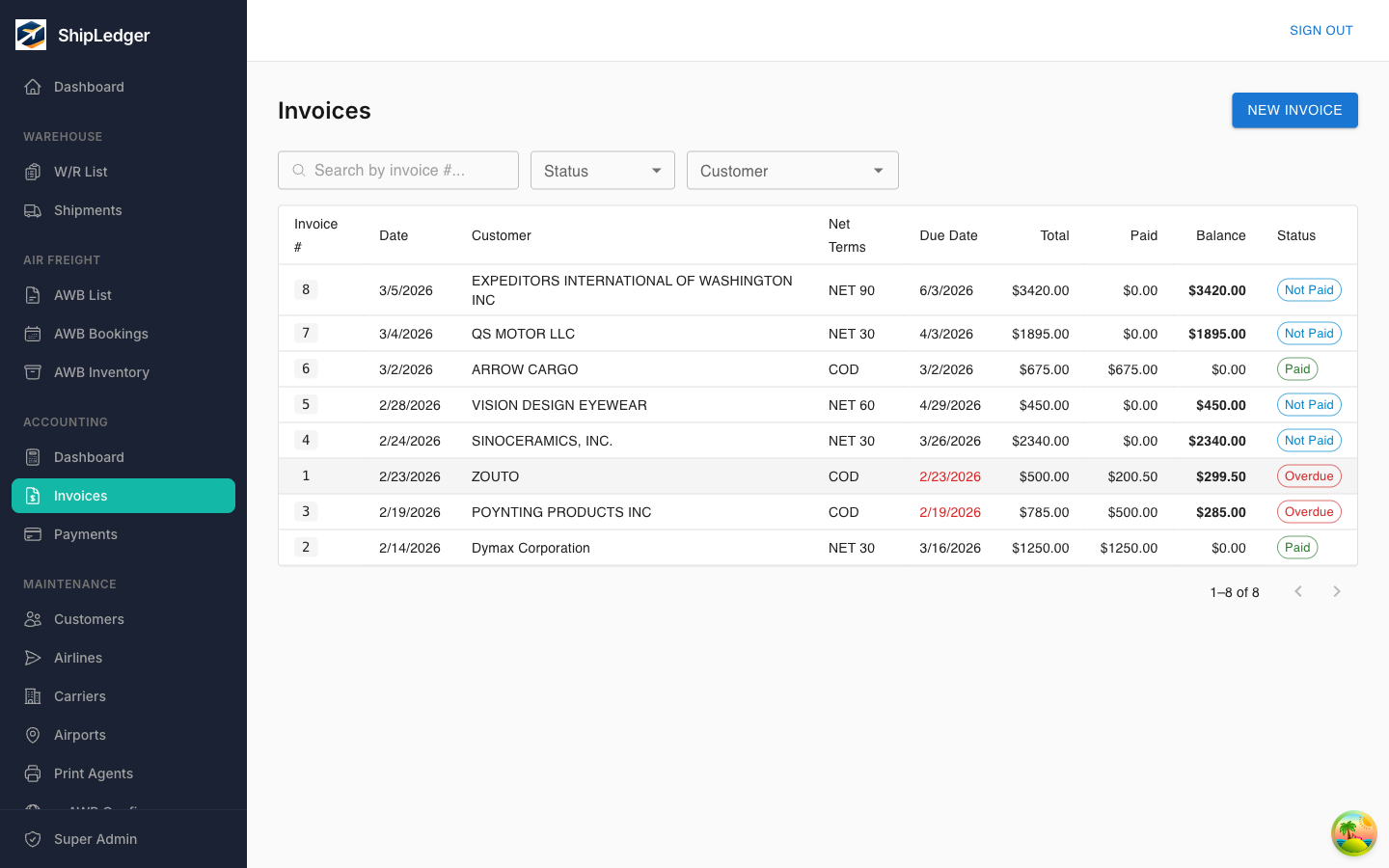This screenshot has height=868, width=1389.
Task: Click Dymax Corporation customer cell
Action: [531, 548]
